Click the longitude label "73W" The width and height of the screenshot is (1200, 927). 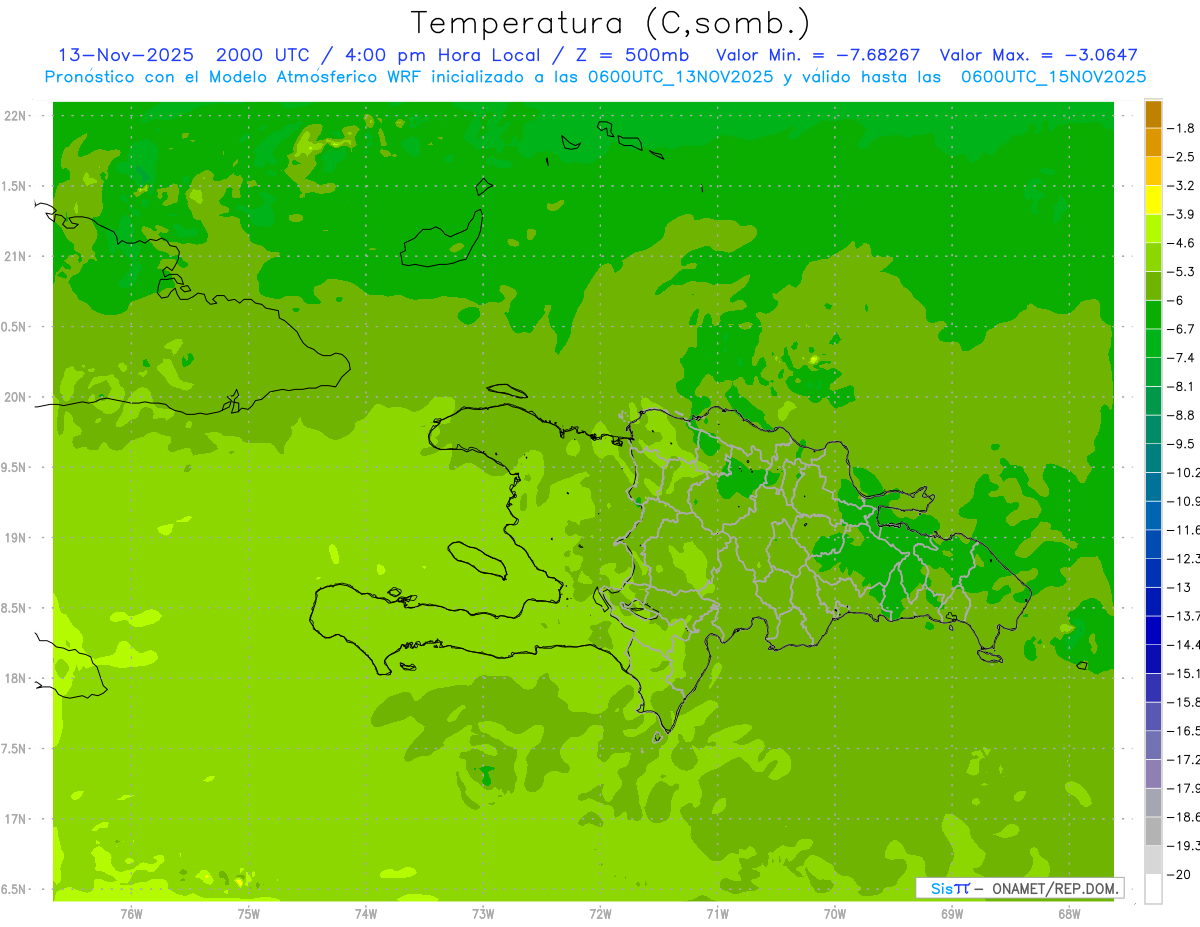pos(483,912)
